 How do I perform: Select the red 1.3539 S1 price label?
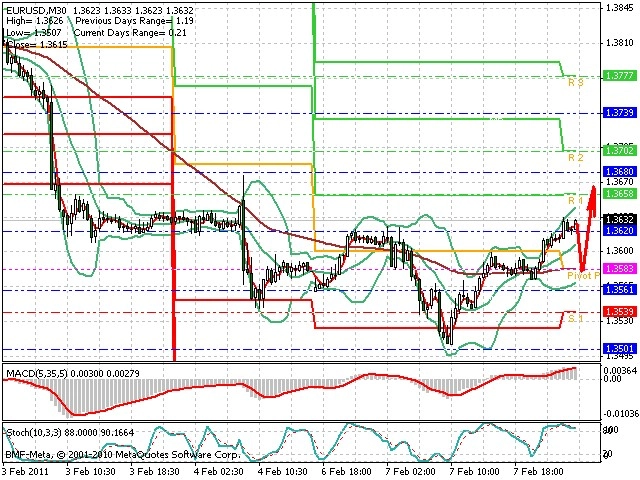(x=620, y=312)
